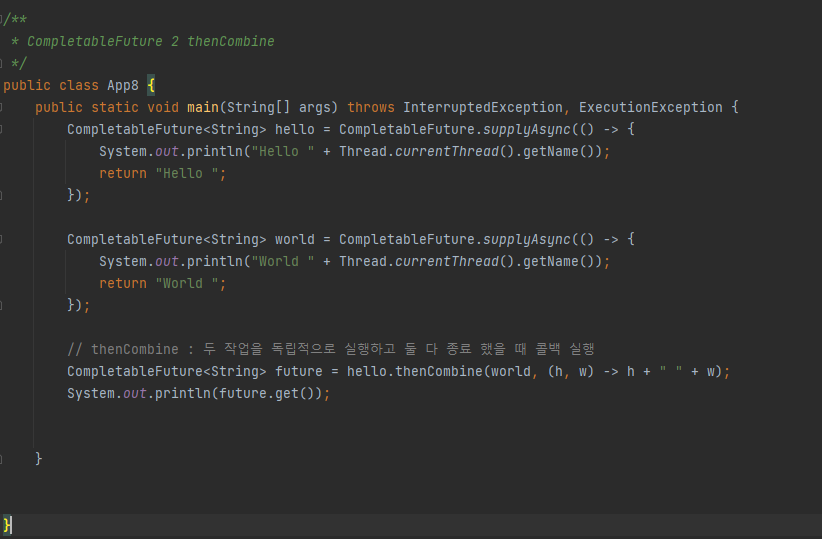The image size is (822, 539).
Task: Click the return "World " statement
Action: click(163, 284)
